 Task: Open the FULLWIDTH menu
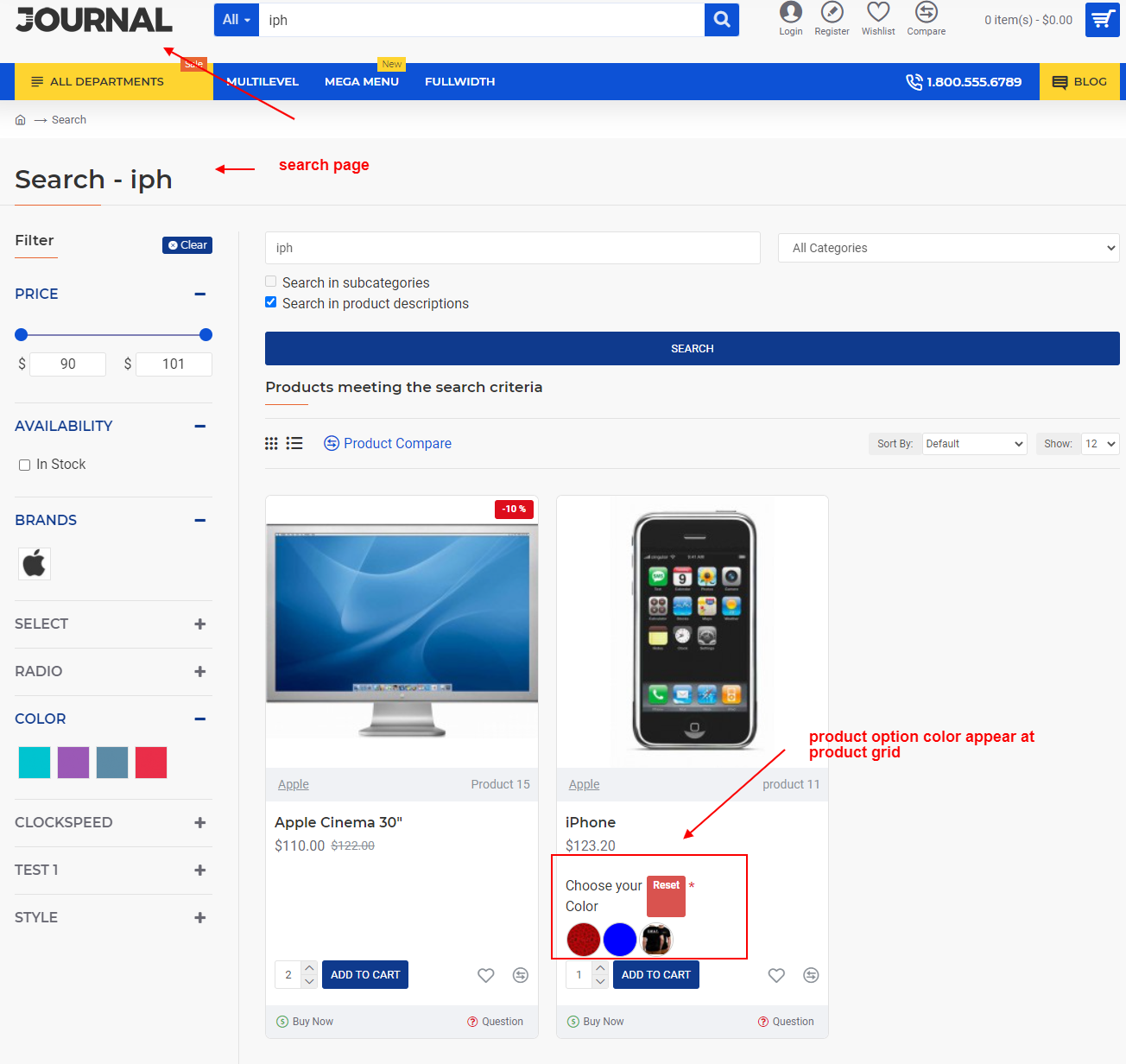click(x=459, y=82)
